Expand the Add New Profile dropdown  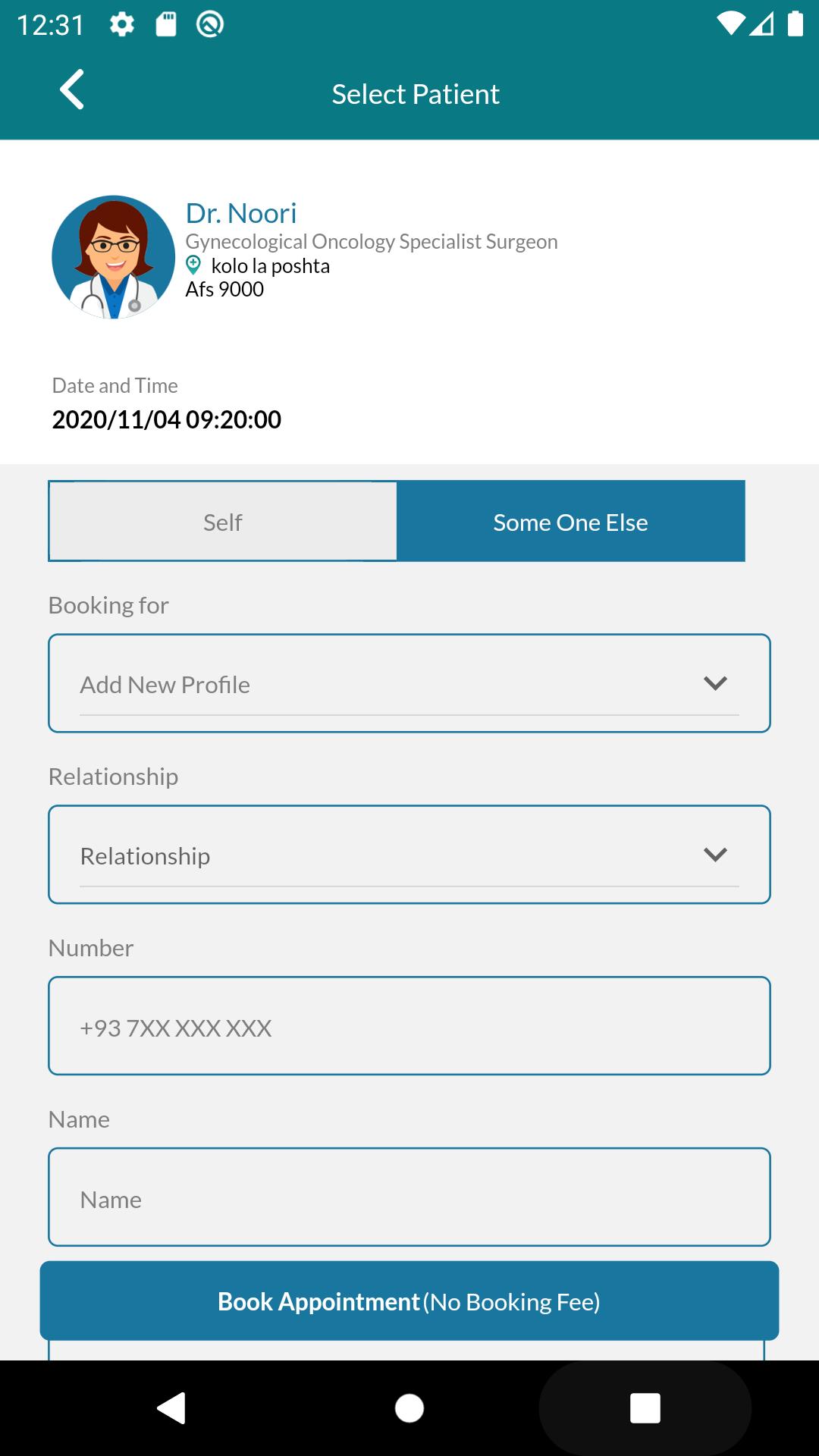point(409,683)
